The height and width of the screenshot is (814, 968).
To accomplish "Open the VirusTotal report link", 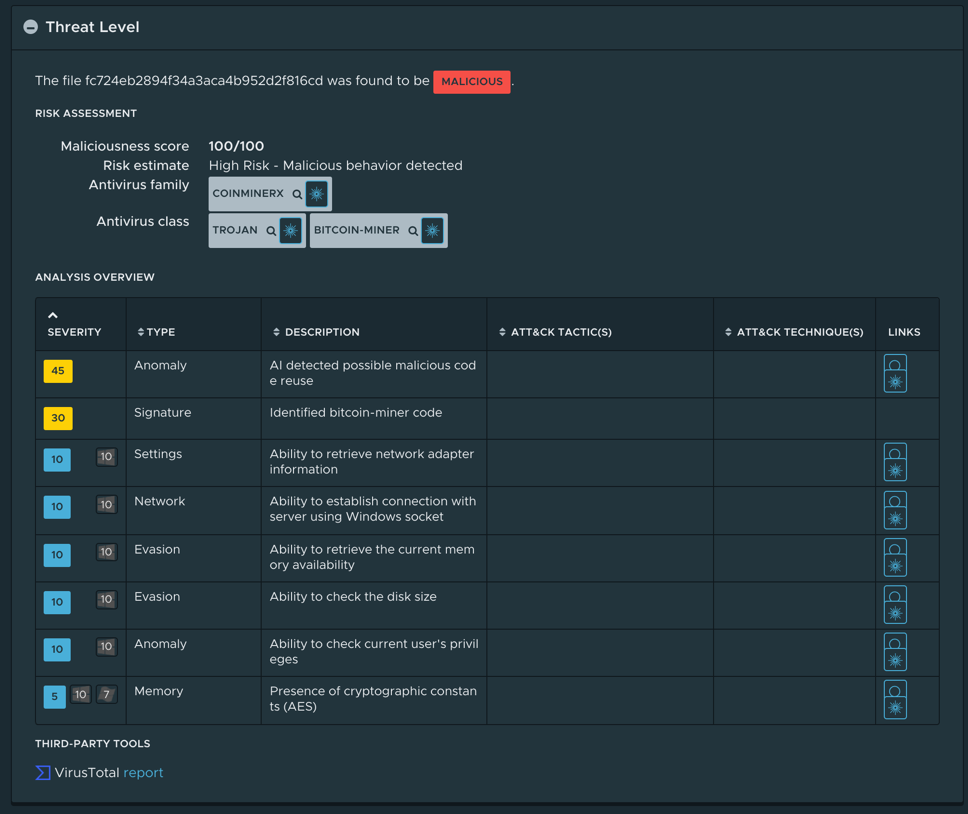I will point(143,773).
